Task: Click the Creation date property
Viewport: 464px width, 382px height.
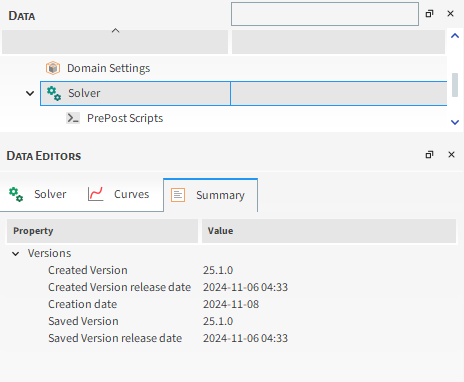Action: (x=83, y=304)
